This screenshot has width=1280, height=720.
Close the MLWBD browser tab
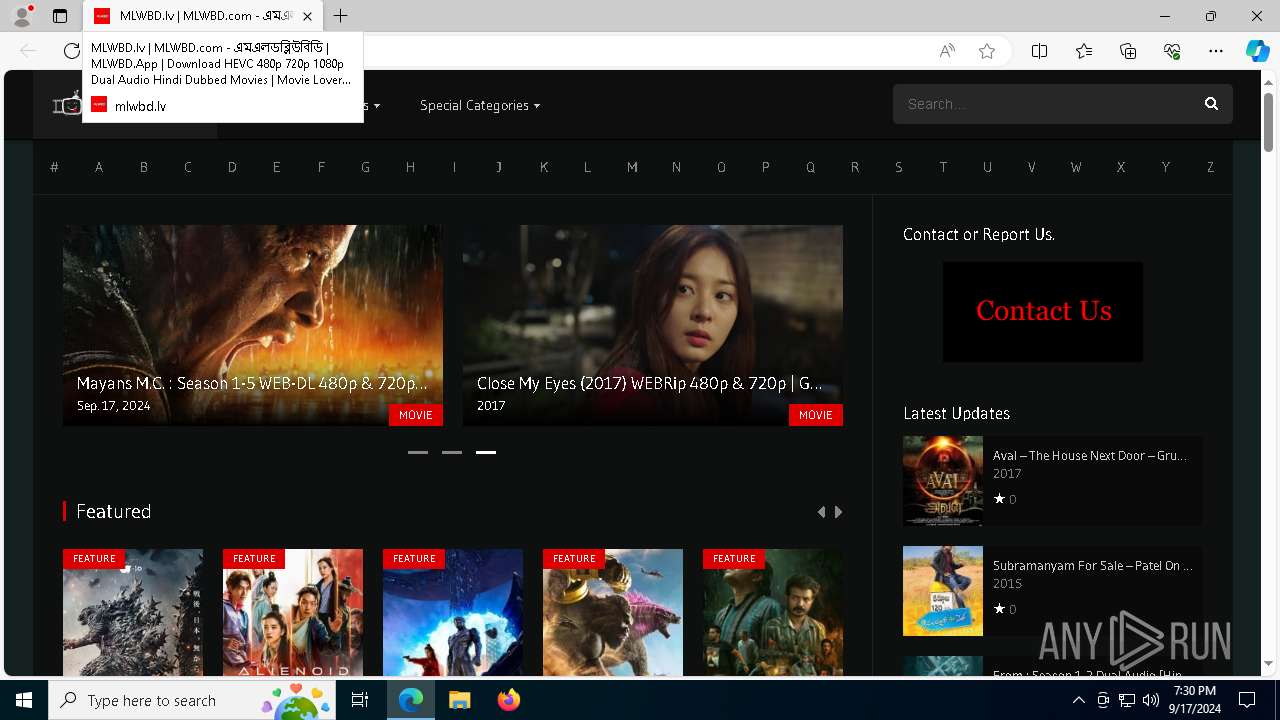tap(307, 16)
